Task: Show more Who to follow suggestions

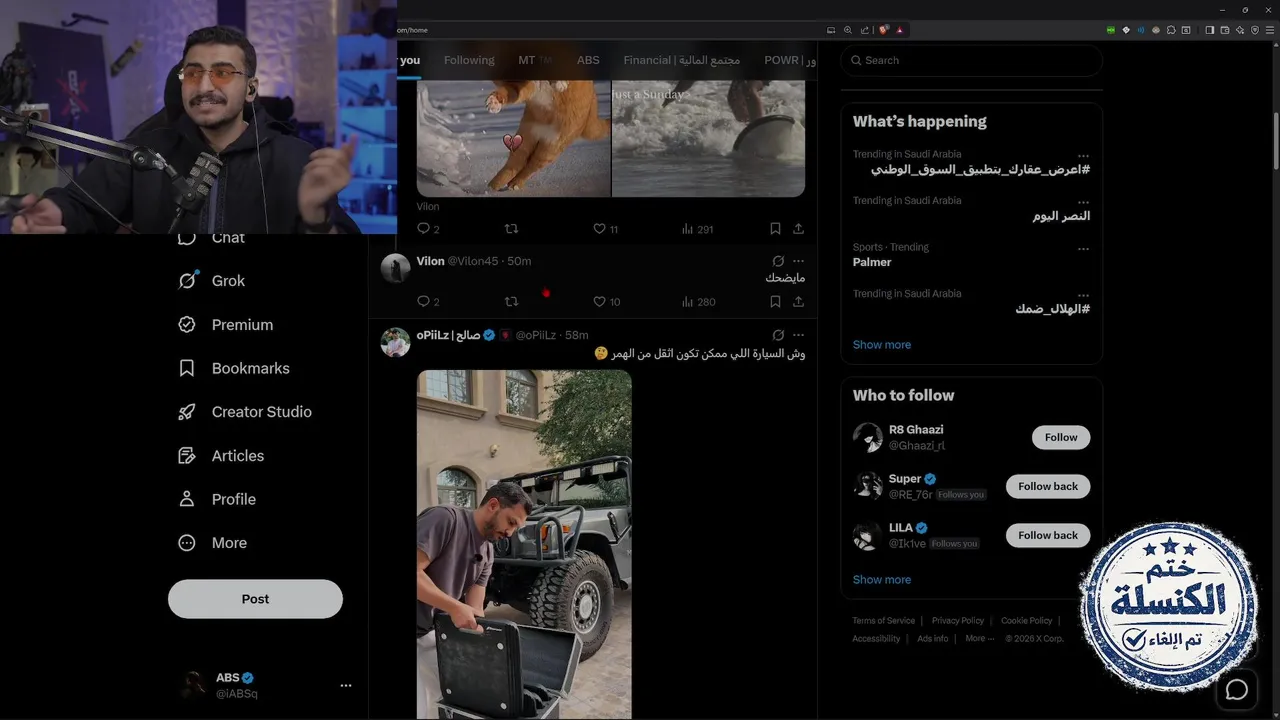Action: pos(882,580)
